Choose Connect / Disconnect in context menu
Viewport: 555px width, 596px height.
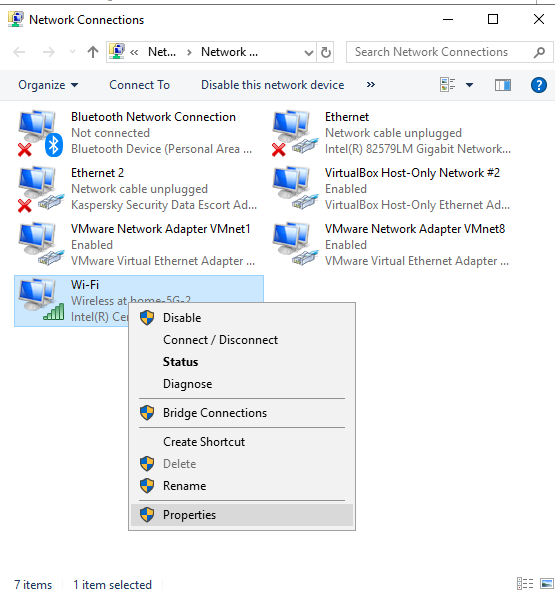pyautogui.click(x=242, y=340)
